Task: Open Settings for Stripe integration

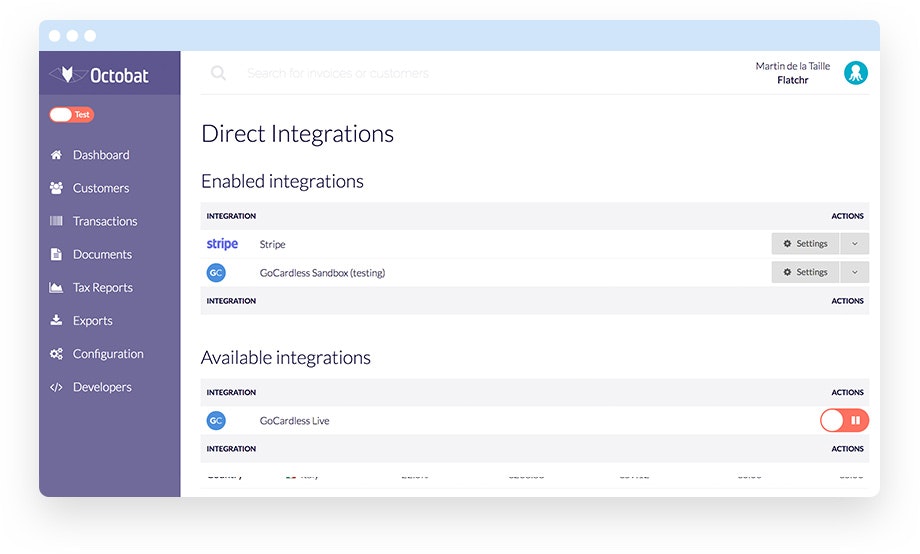Action: pyautogui.click(x=805, y=244)
